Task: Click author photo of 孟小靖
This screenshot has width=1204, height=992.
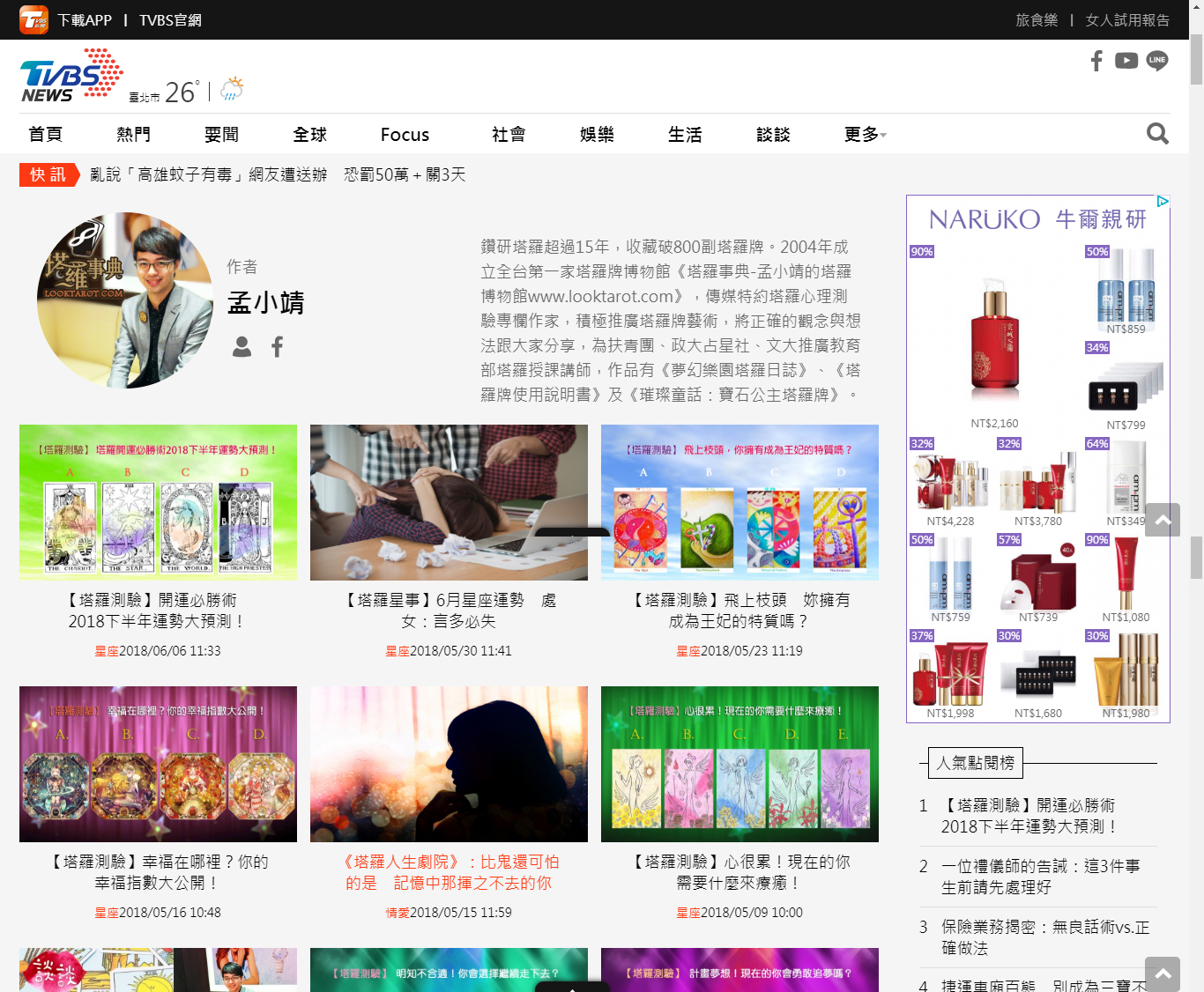Action: pos(125,300)
